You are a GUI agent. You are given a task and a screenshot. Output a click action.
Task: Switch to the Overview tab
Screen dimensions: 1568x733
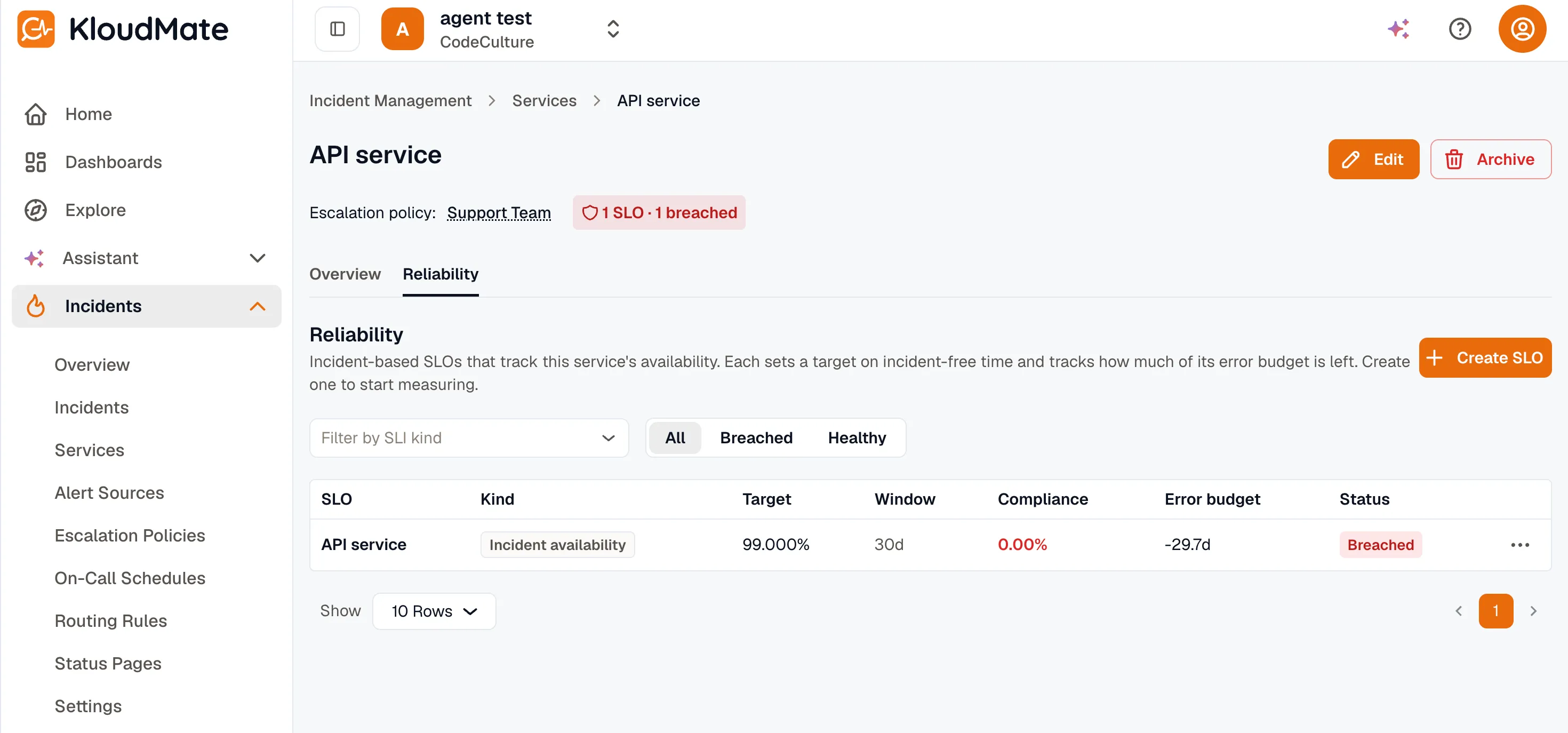click(345, 274)
